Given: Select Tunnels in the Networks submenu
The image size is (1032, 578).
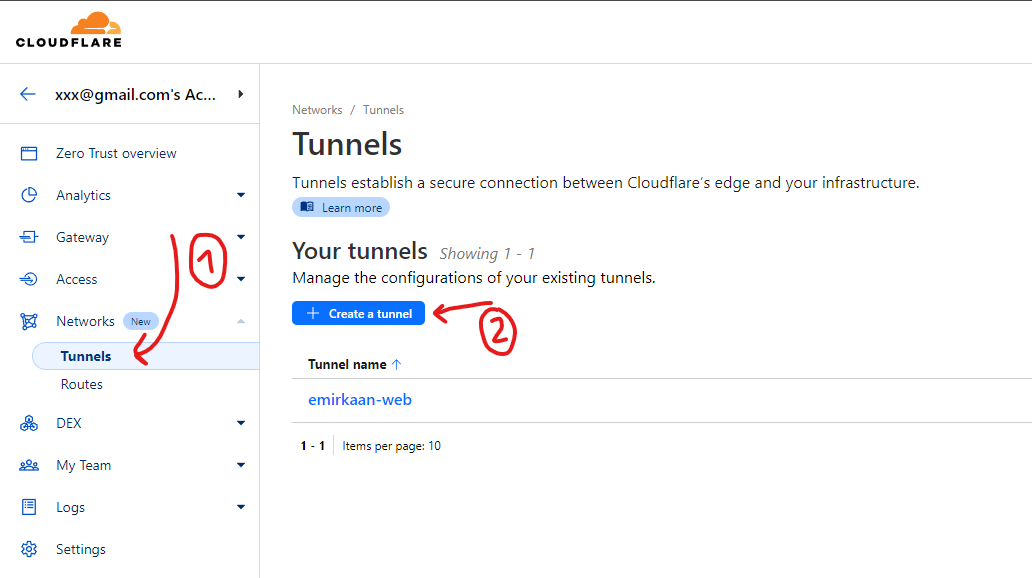Looking at the screenshot, I should pyautogui.click(x=86, y=356).
